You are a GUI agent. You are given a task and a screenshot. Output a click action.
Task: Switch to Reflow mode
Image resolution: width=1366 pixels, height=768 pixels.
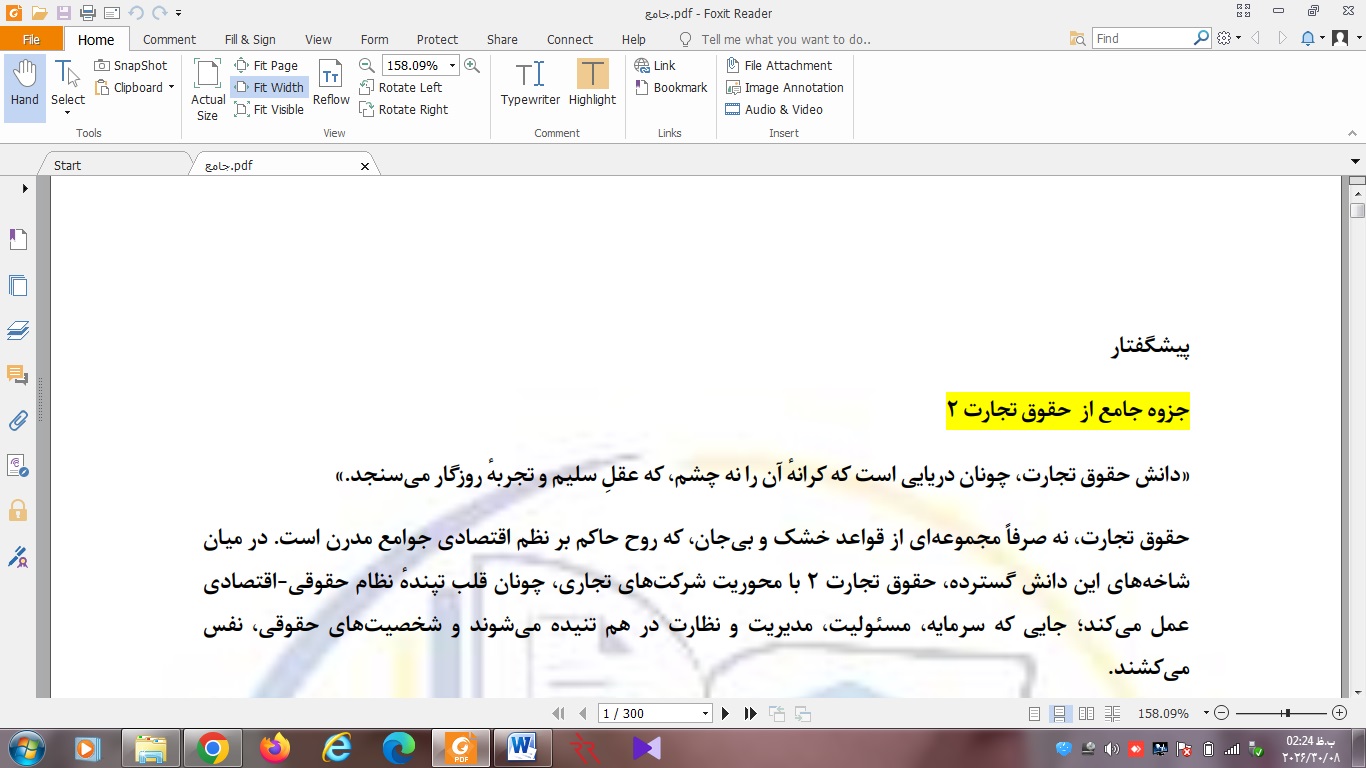pyautogui.click(x=331, y=82)
